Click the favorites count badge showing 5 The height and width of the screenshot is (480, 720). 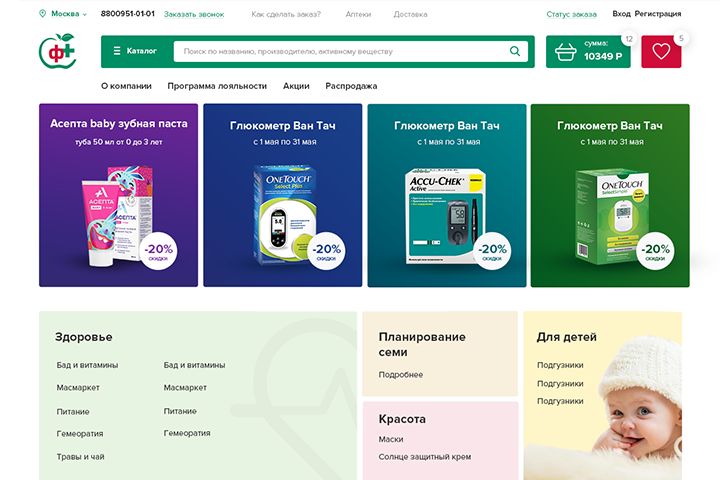coord(681,39)
